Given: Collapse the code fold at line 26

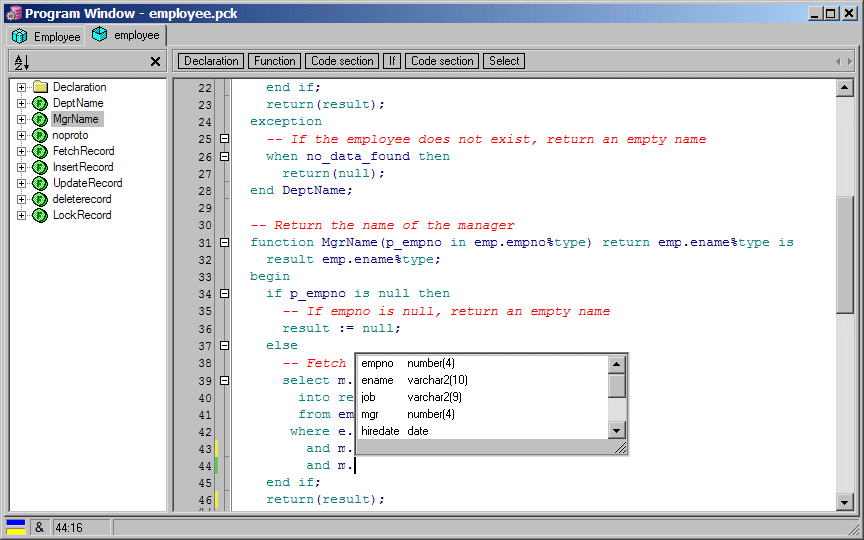Looking at the screenshot, I should [x=224, y=156].
